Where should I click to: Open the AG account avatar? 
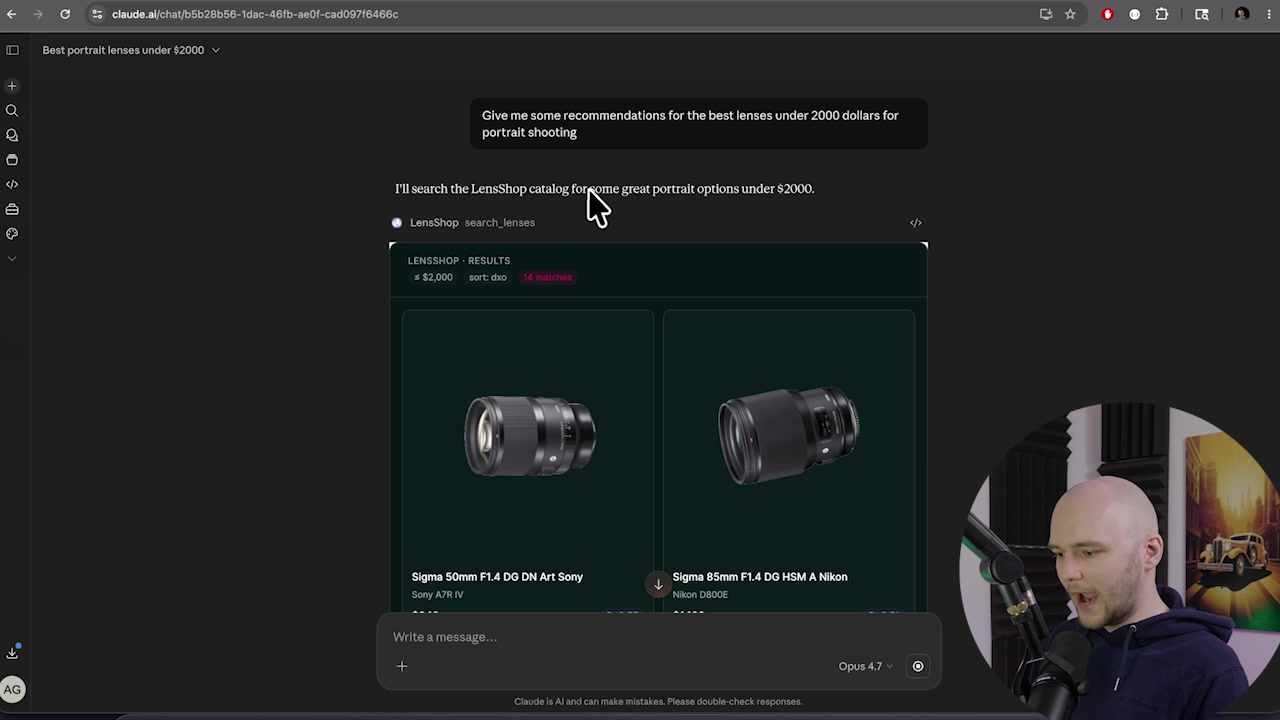(12, 689)
